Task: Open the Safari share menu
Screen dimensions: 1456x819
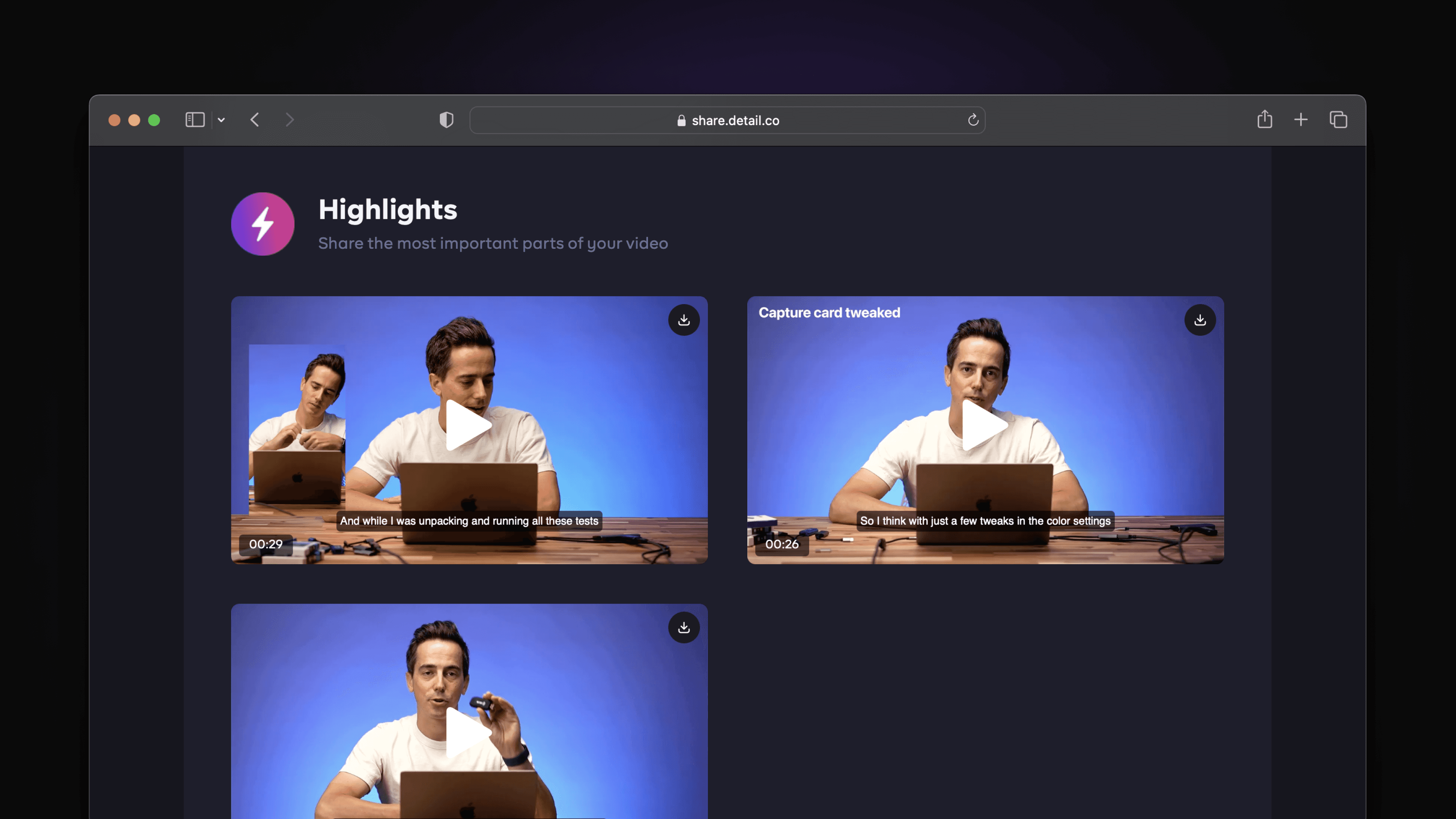Action: (x=1265, y=120)
